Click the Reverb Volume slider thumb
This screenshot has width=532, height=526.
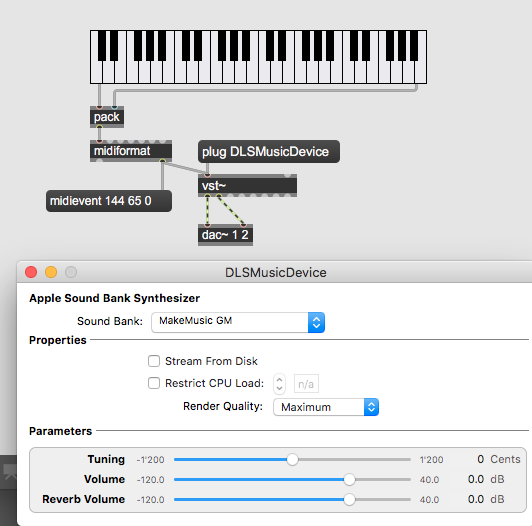(349, 500)
